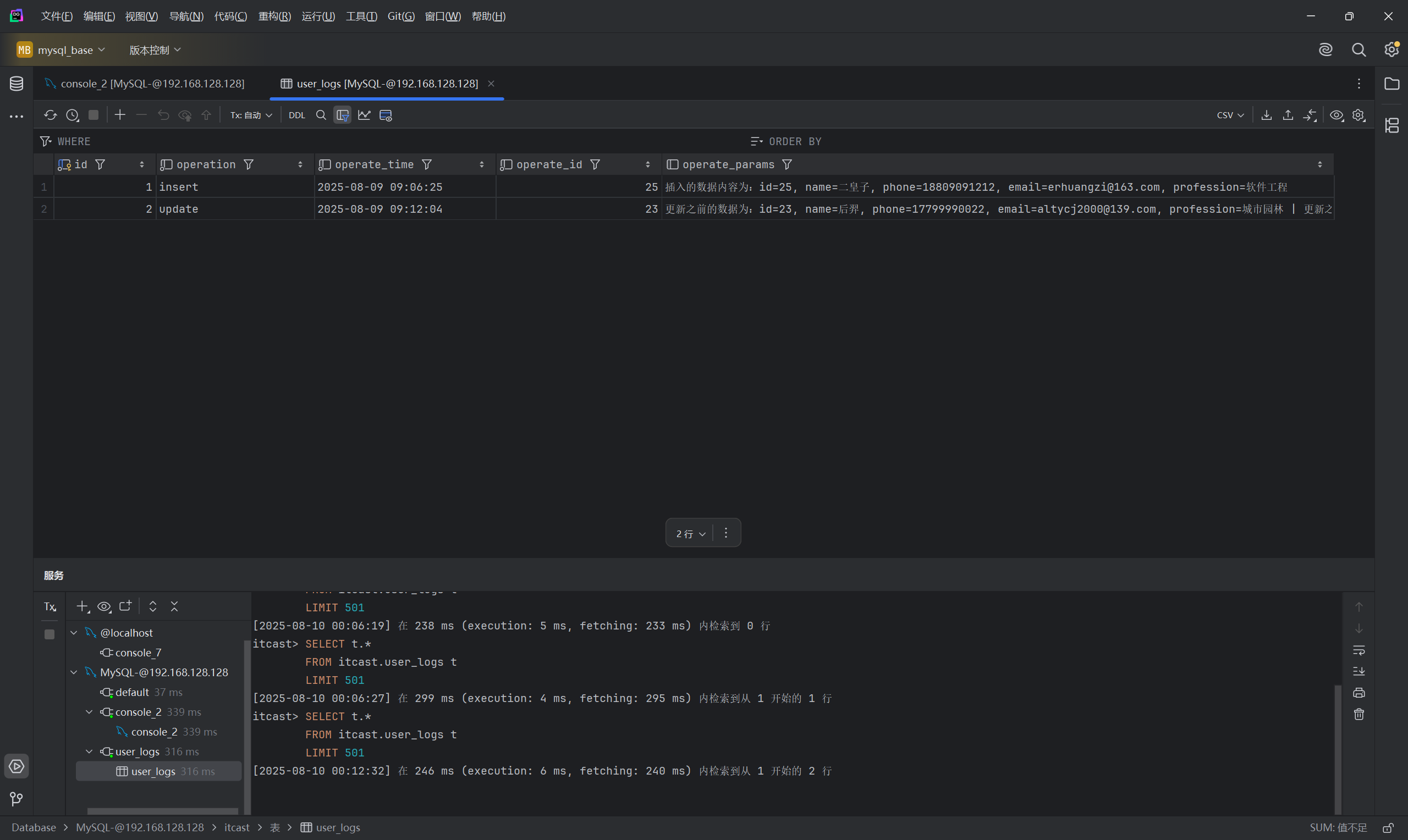Click the add row plus icon
This screenshot has height=840, width=1408.
pos(120,115)
